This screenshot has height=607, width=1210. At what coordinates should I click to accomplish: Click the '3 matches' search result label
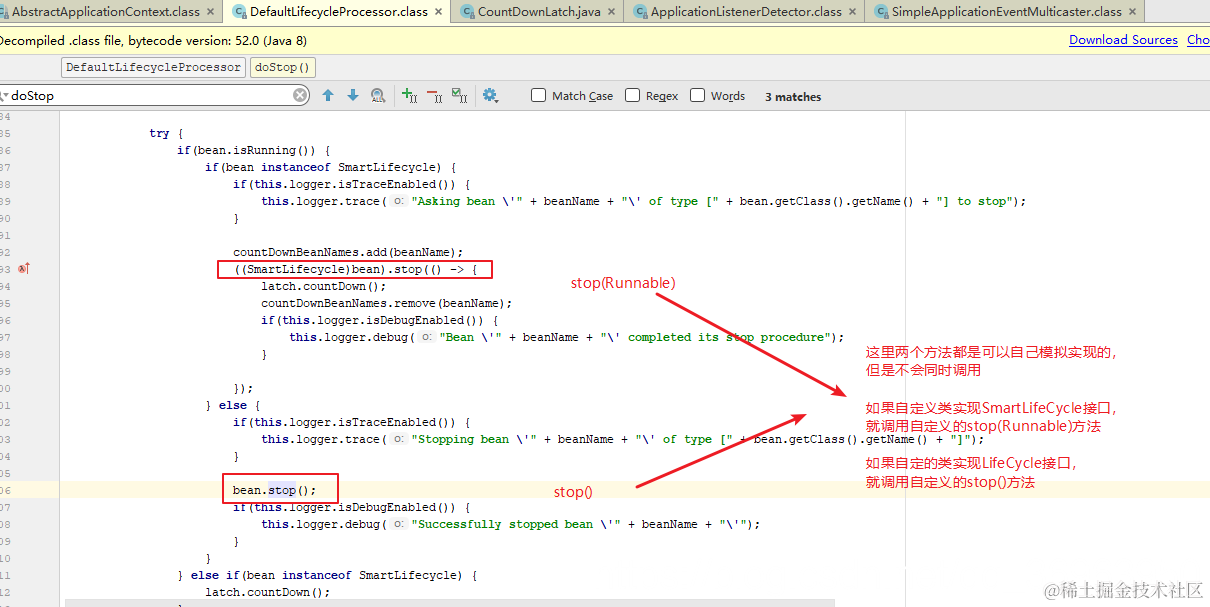(x=793, y=97)
